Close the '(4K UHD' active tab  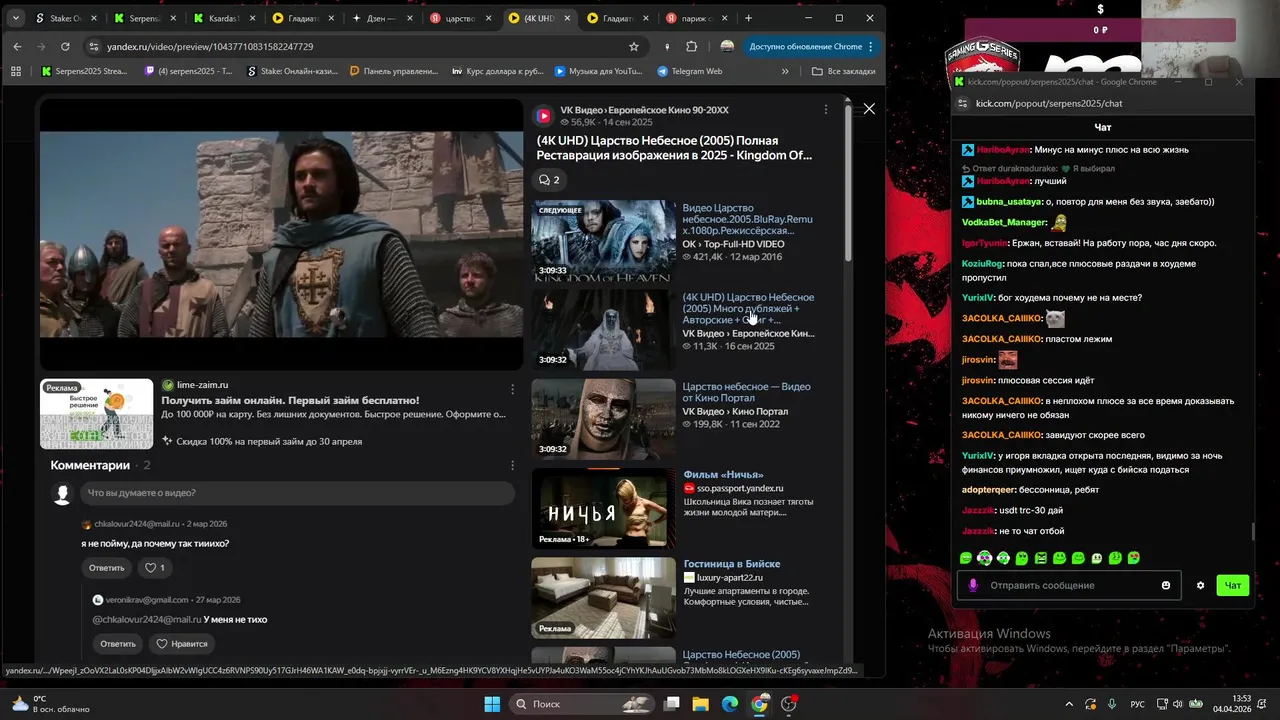(567, 18)
